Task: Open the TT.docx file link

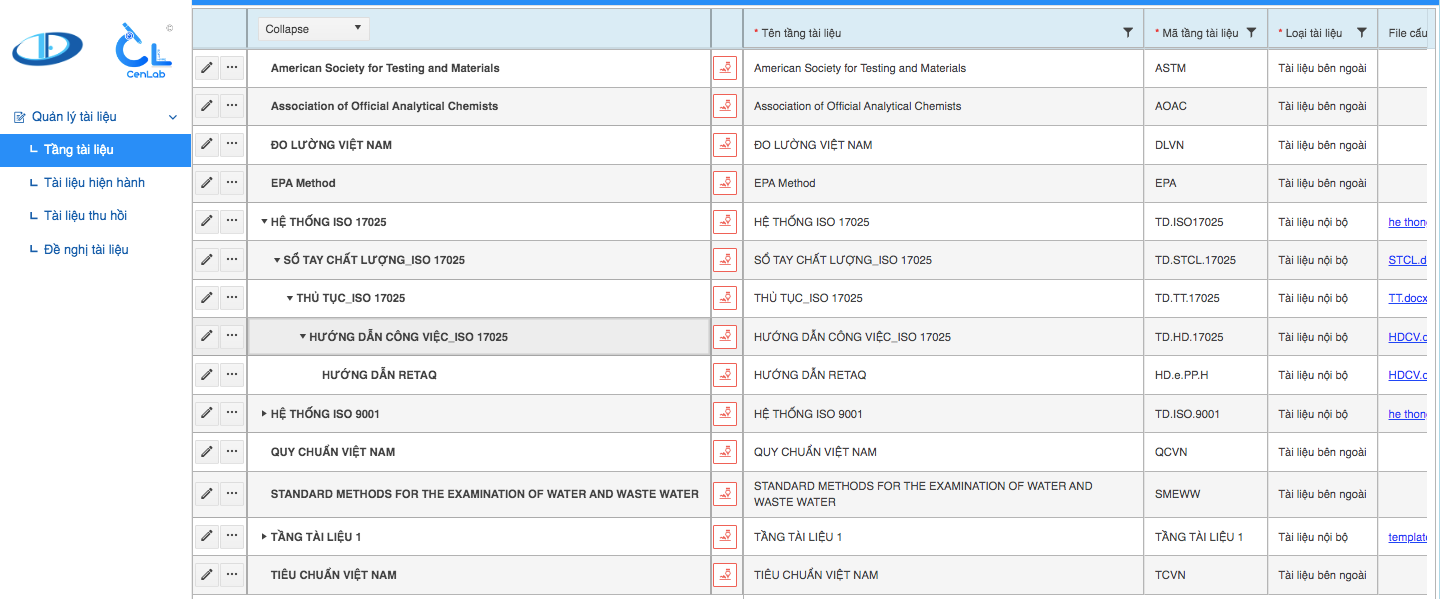Action: coord(1407,298)
